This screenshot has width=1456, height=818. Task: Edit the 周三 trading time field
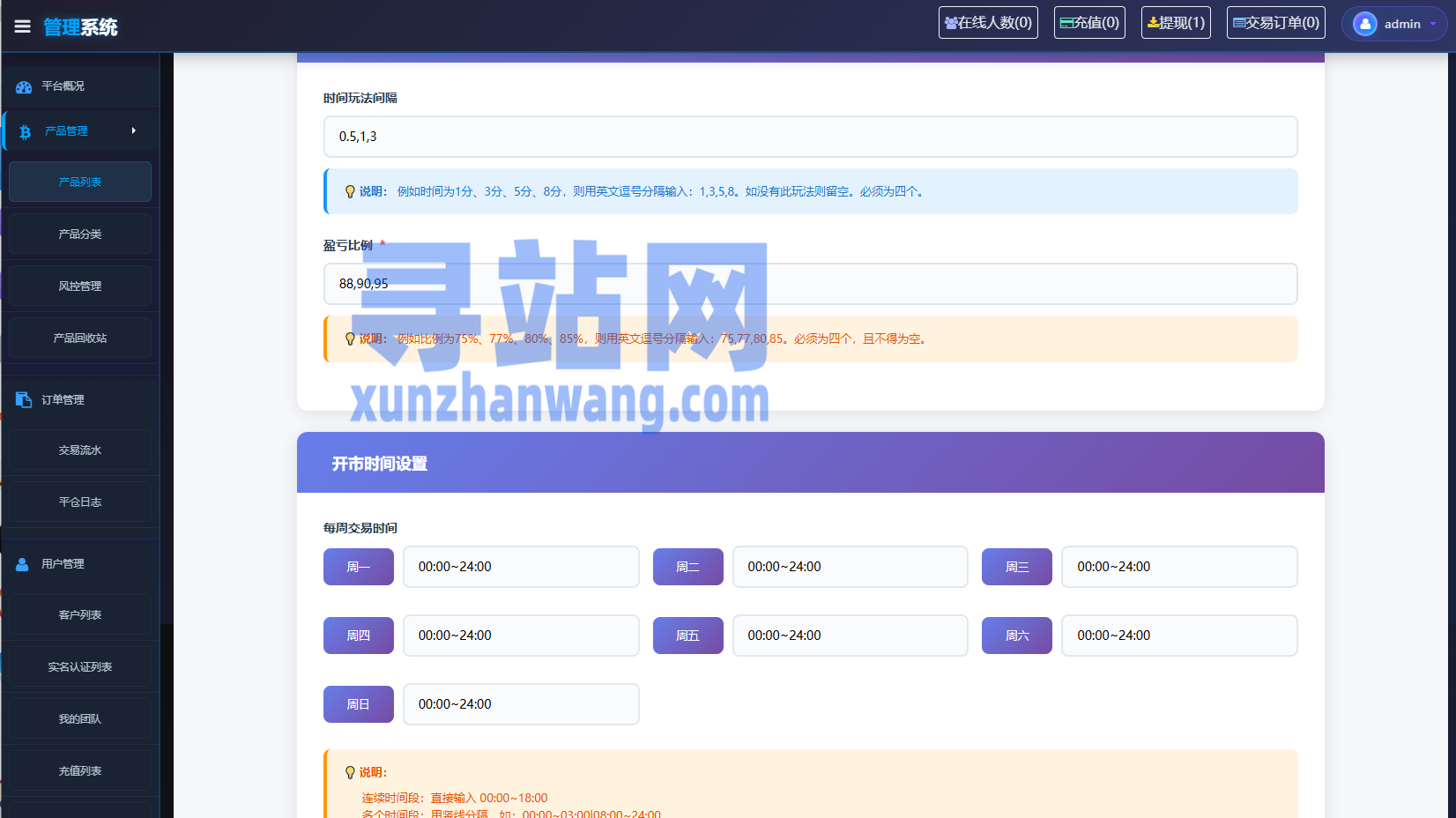coord(1179,567)
